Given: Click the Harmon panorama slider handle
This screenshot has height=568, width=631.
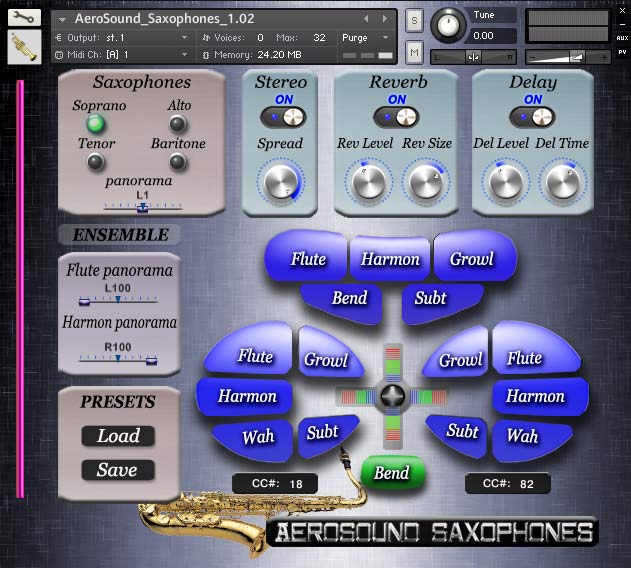Looking at the screenshot, I should (x=151, y=360).
